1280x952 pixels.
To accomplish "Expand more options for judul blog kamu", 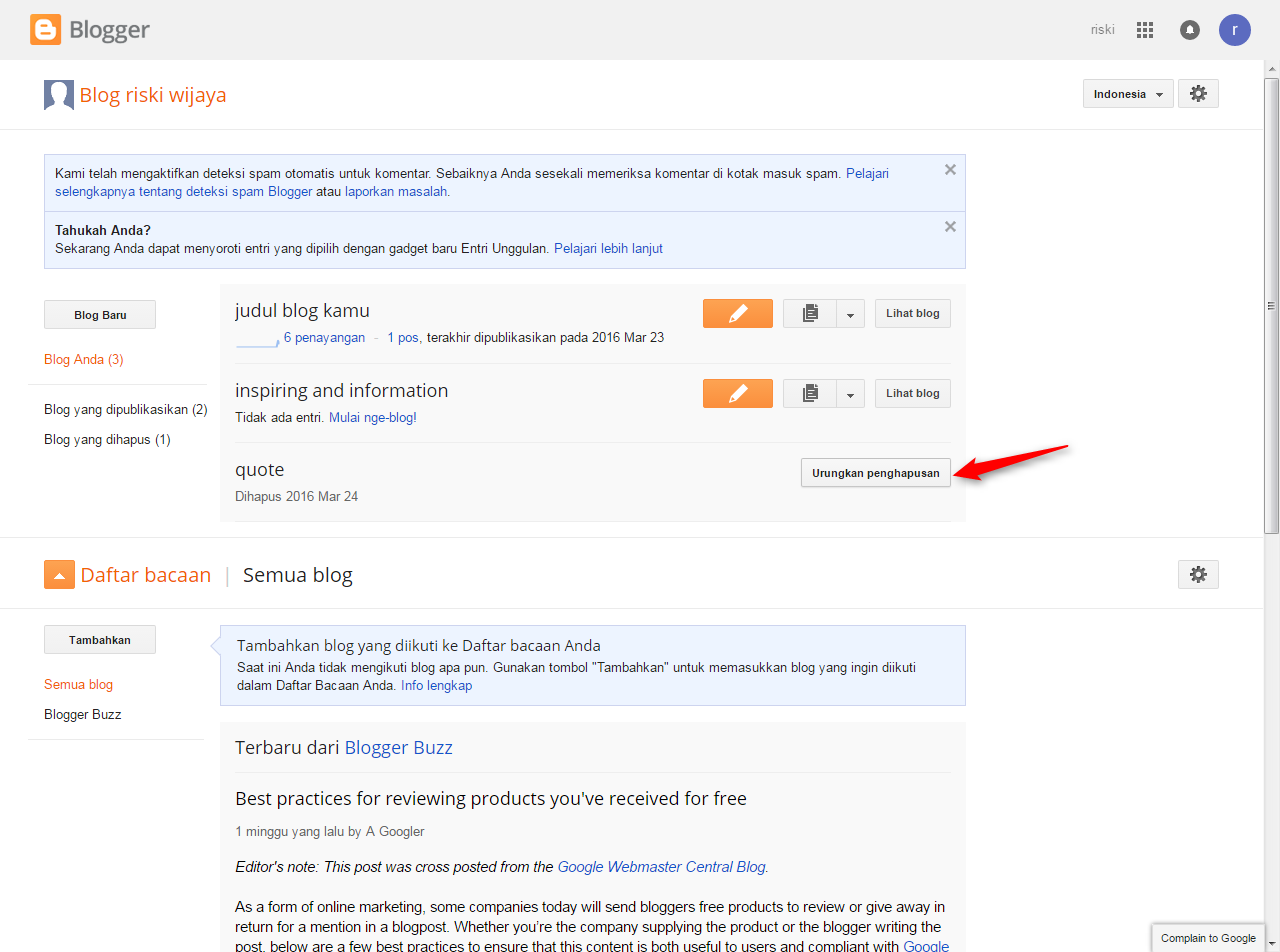I will 850,314.
